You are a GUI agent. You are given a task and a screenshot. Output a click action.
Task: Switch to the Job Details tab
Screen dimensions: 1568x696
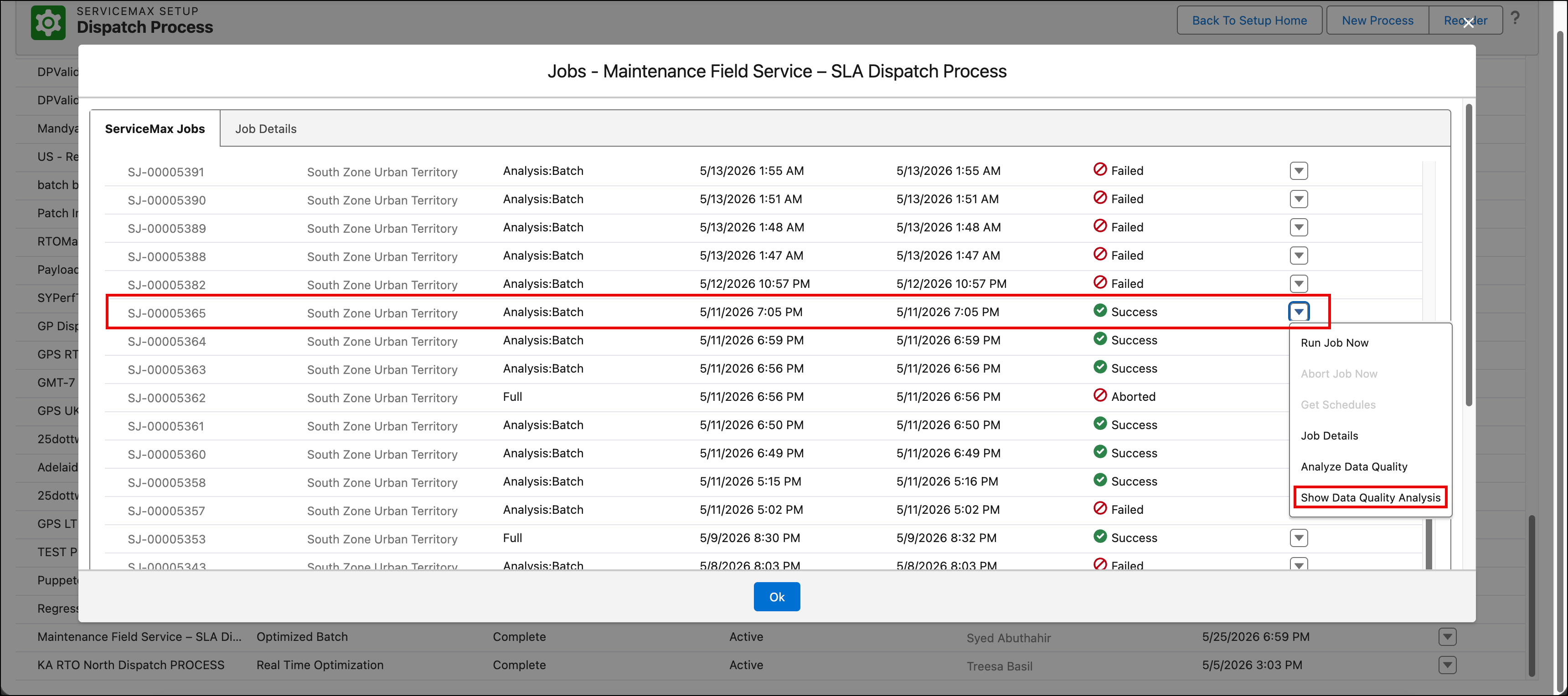pos(266,129)
